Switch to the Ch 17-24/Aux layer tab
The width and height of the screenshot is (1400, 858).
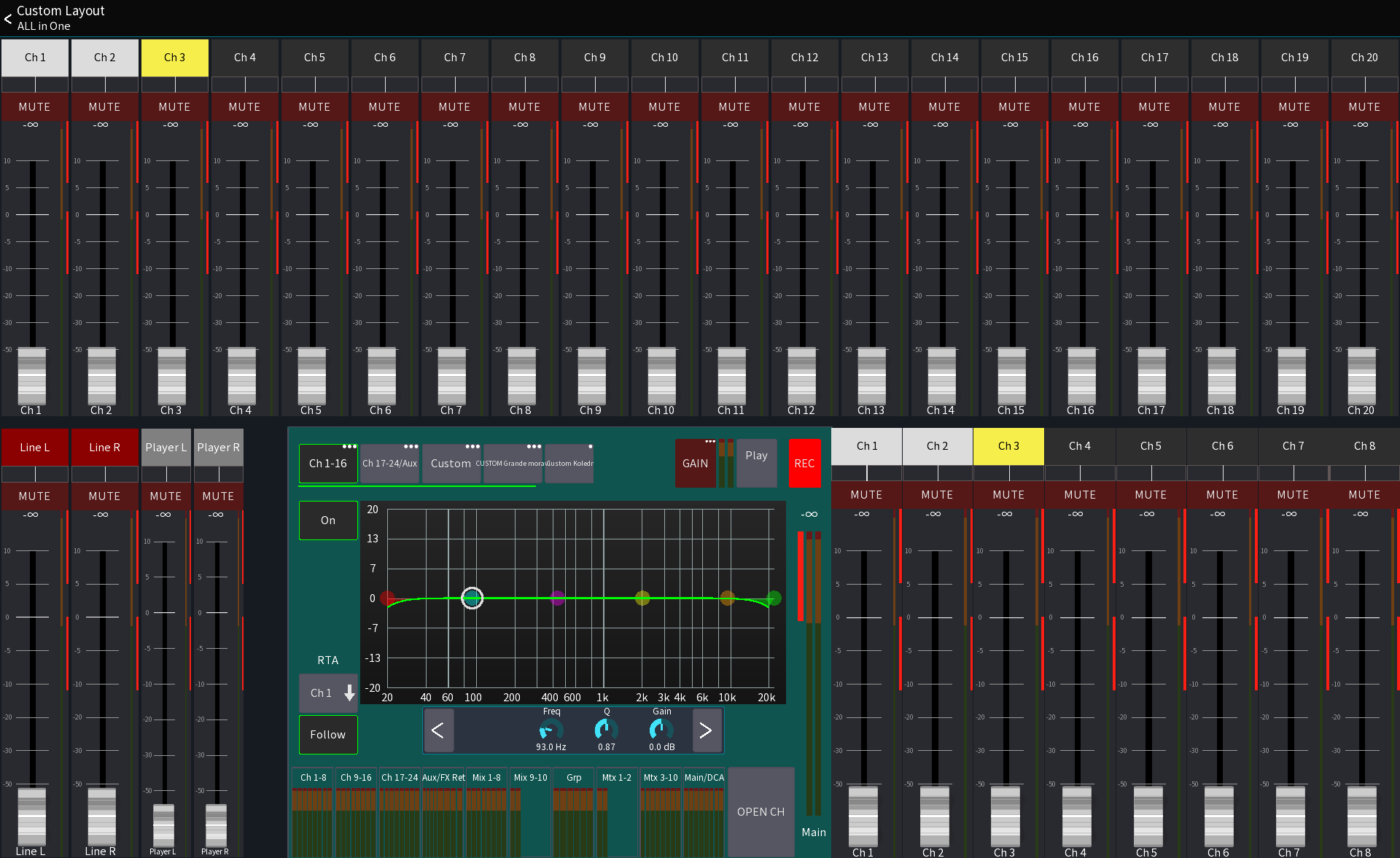pos(389,463)
